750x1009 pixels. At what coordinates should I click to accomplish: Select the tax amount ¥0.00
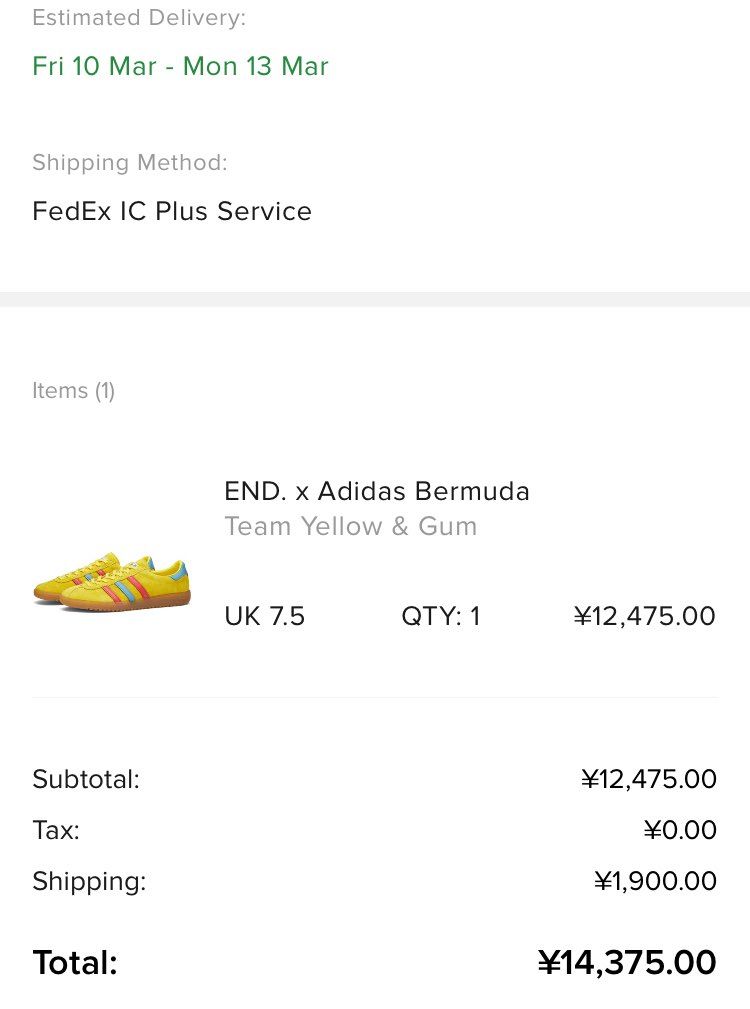pyautogui.click(x=680, y=830)
